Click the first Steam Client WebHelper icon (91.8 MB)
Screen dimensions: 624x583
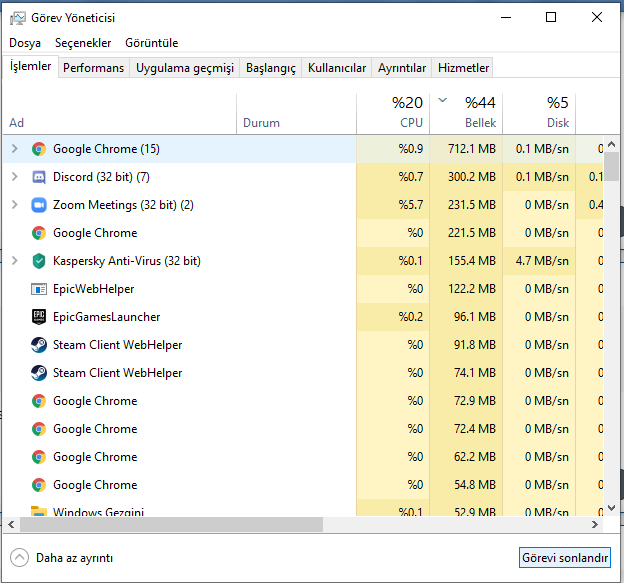[39, 345]
